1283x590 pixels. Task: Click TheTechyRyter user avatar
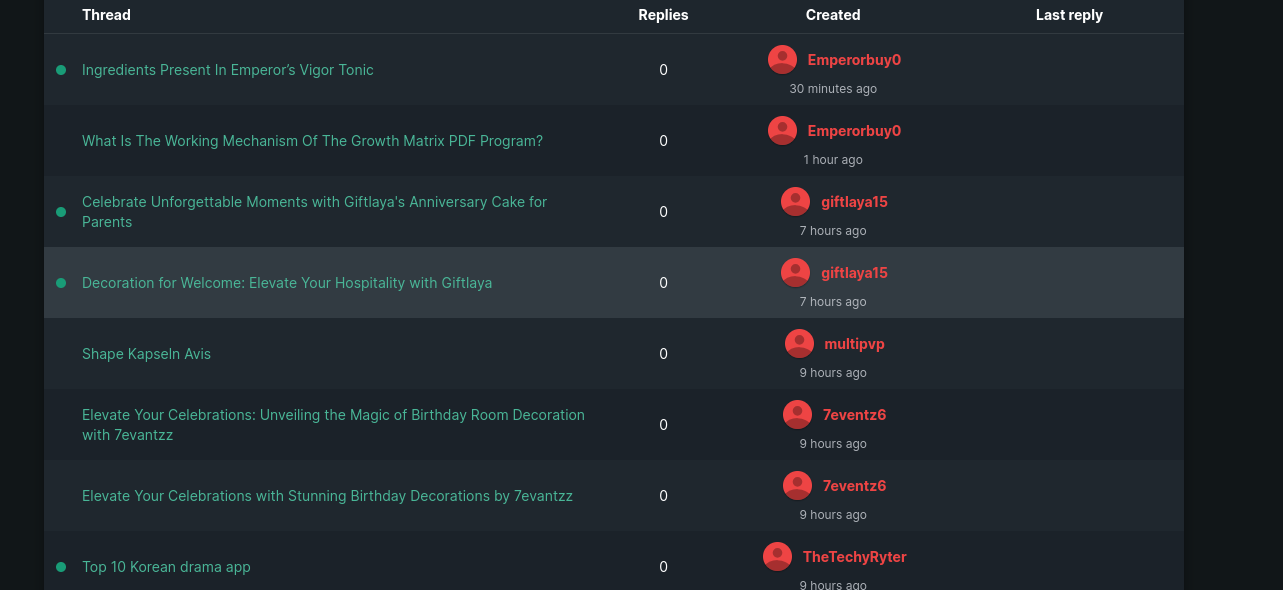777,557
